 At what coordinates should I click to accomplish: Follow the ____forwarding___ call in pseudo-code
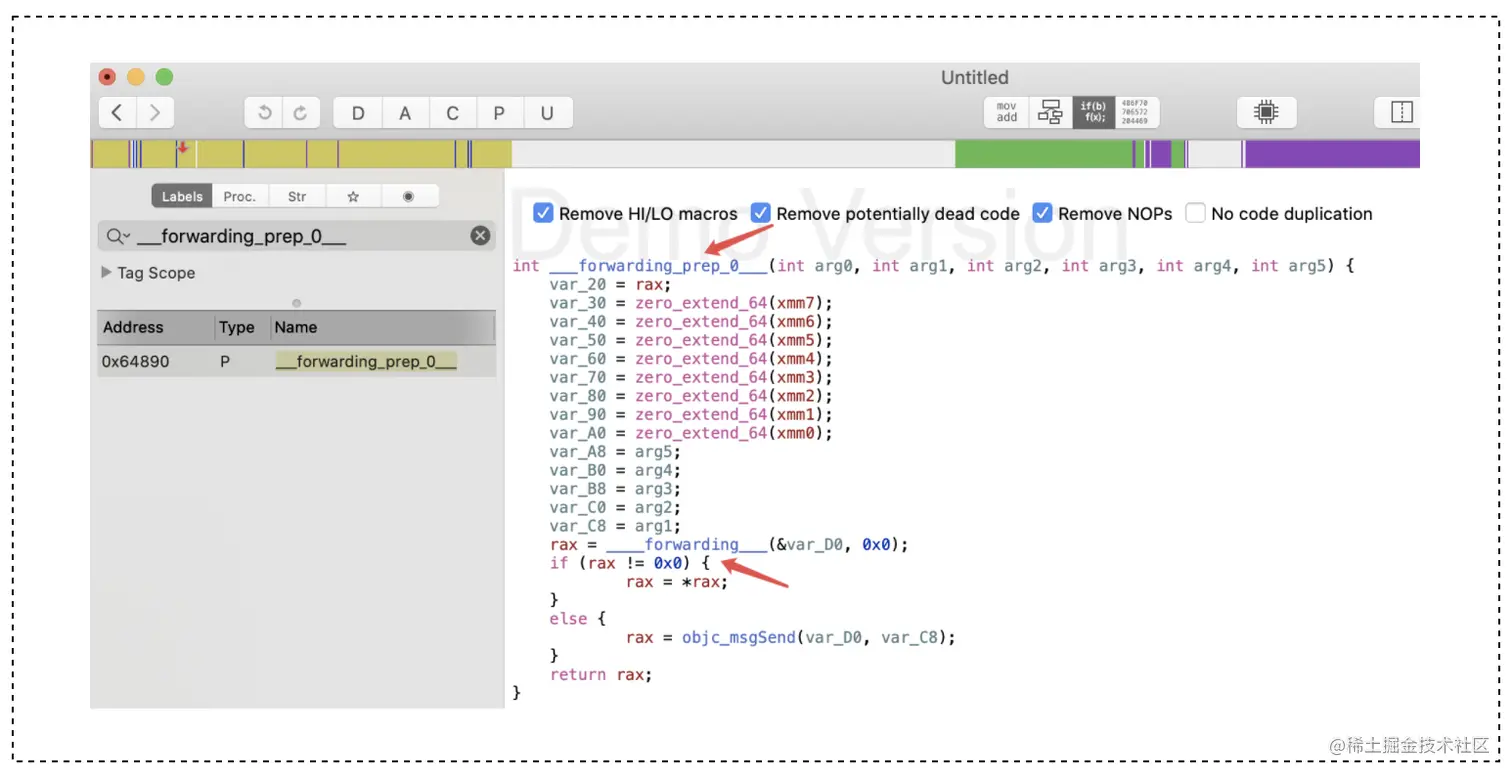(686, 545)
